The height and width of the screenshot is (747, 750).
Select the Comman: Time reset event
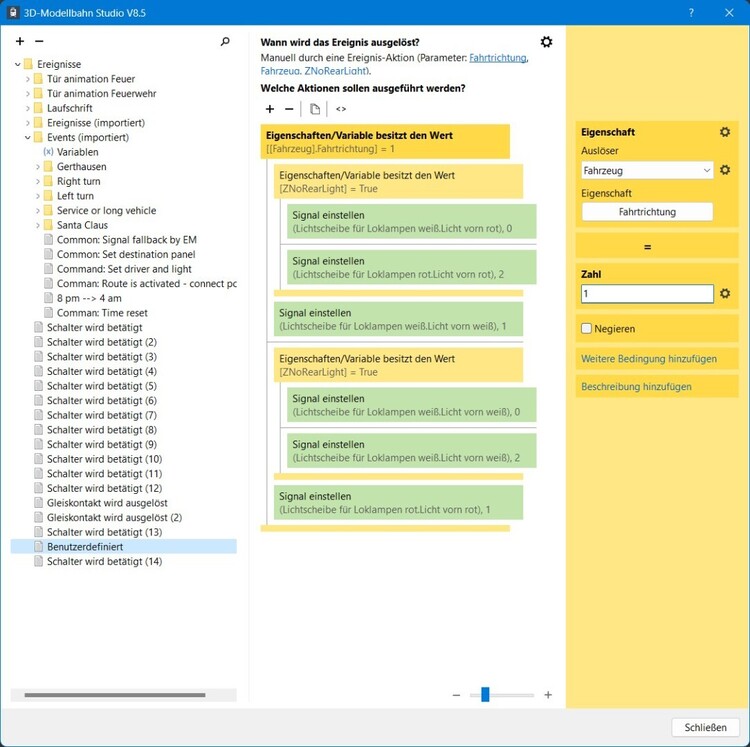click(102, 313)
